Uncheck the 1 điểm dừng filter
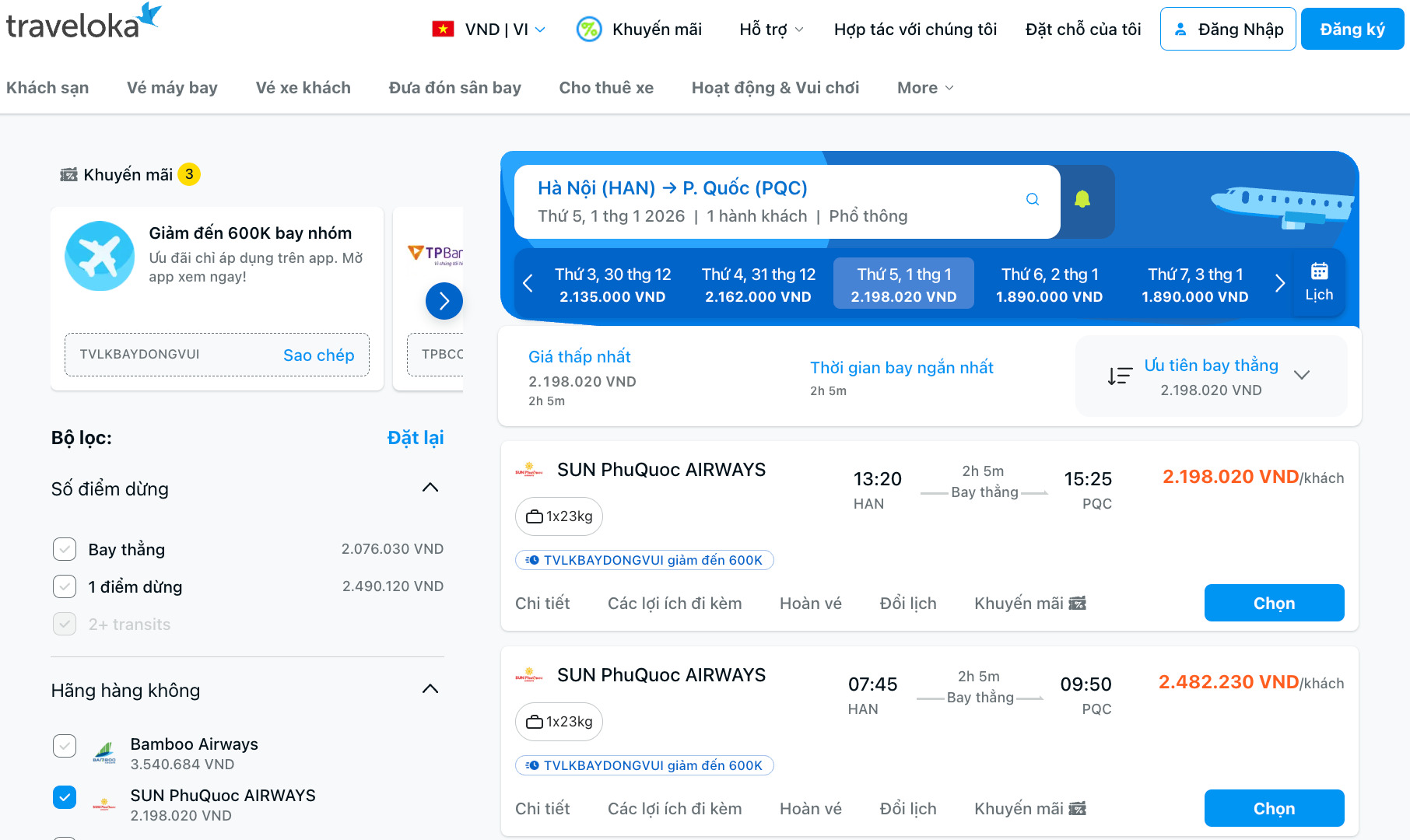Viewport: 1410px width, 840px height. click(x=65, y=586)
